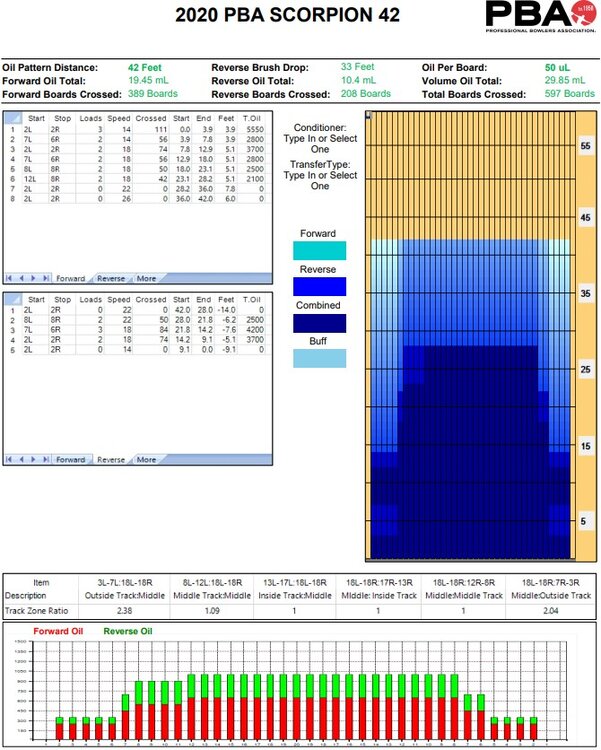601x750 pixels.
Task: Open More tab in the Reverse loads table
Action: 146,459
